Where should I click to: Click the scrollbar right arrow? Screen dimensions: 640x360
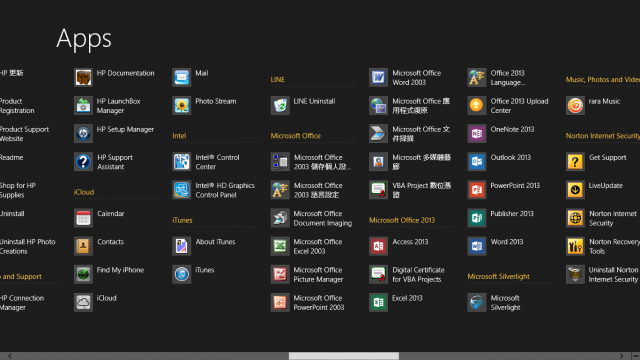(x=621, y=356)
